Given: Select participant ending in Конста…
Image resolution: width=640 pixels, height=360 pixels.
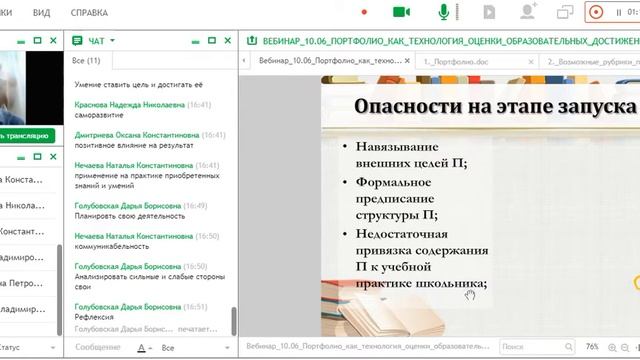Looking at the screenshot, I should tap(28, 180).
